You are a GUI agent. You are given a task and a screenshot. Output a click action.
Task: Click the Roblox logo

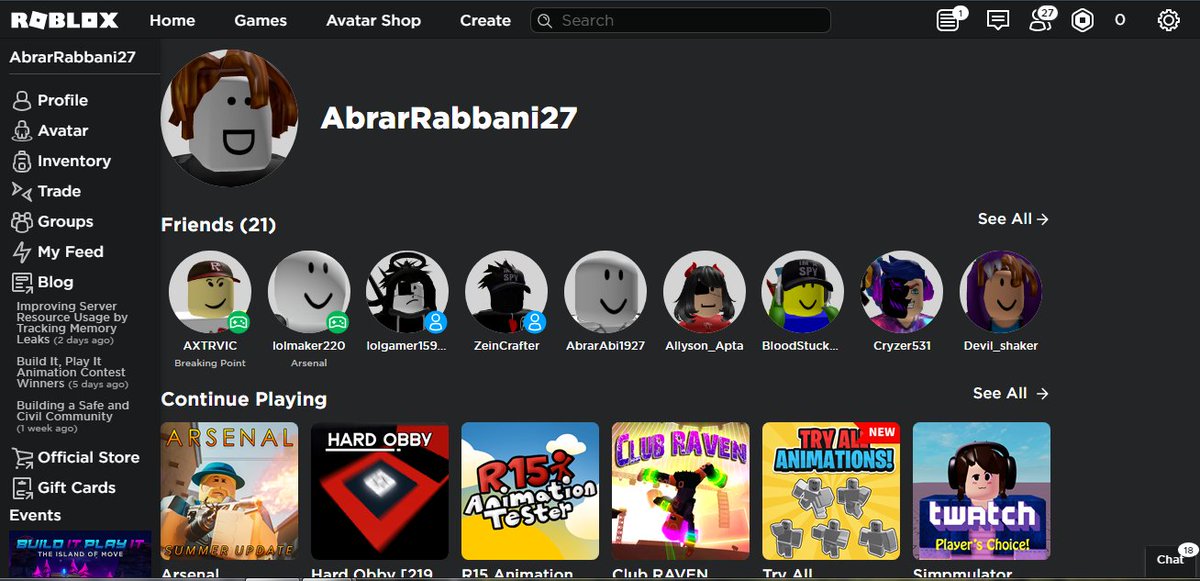pos(64,20)
